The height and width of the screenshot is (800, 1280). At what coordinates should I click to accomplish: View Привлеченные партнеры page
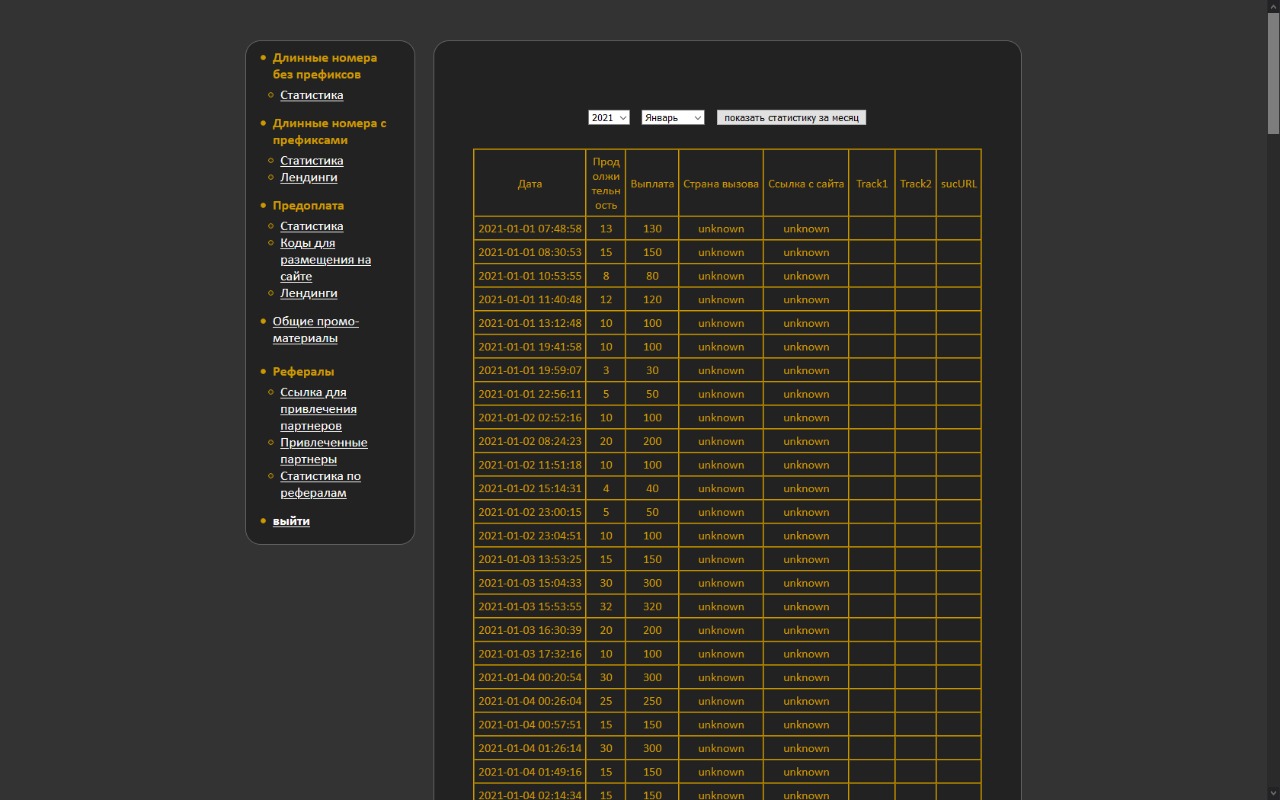tap(323, 451)
